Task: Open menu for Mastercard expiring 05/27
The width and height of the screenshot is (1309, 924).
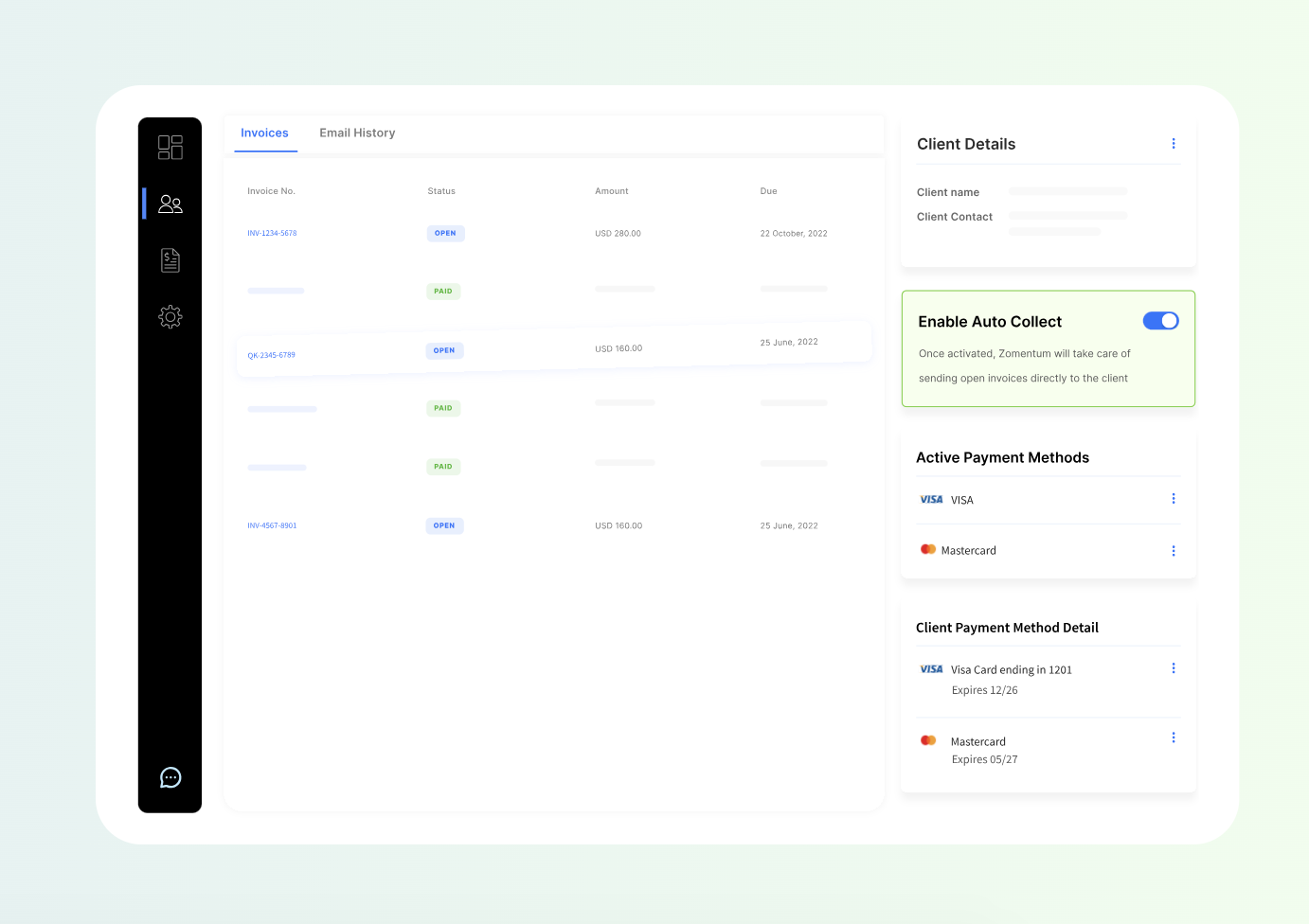Action: 1173,737
